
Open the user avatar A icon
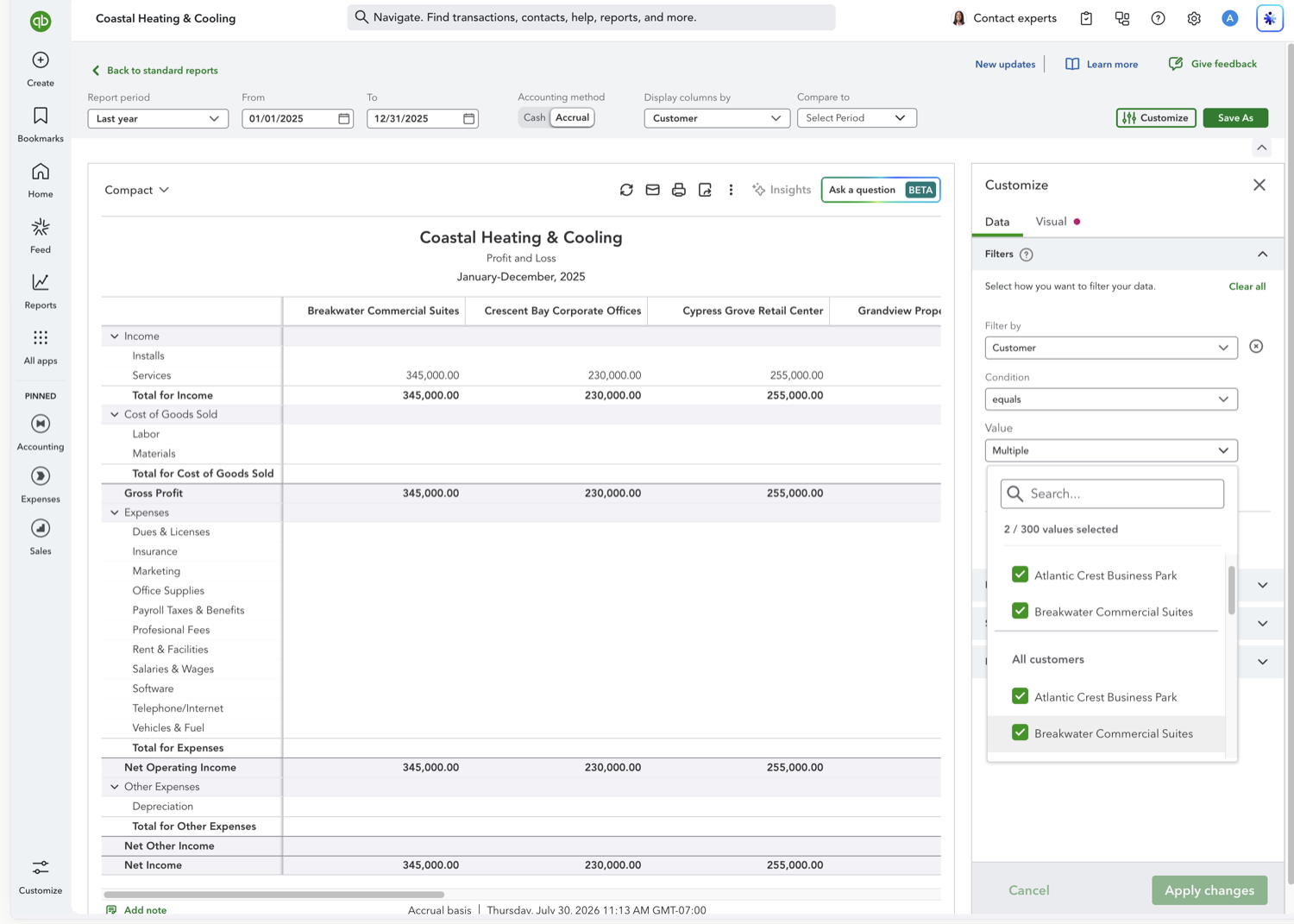click(1230, 18)
